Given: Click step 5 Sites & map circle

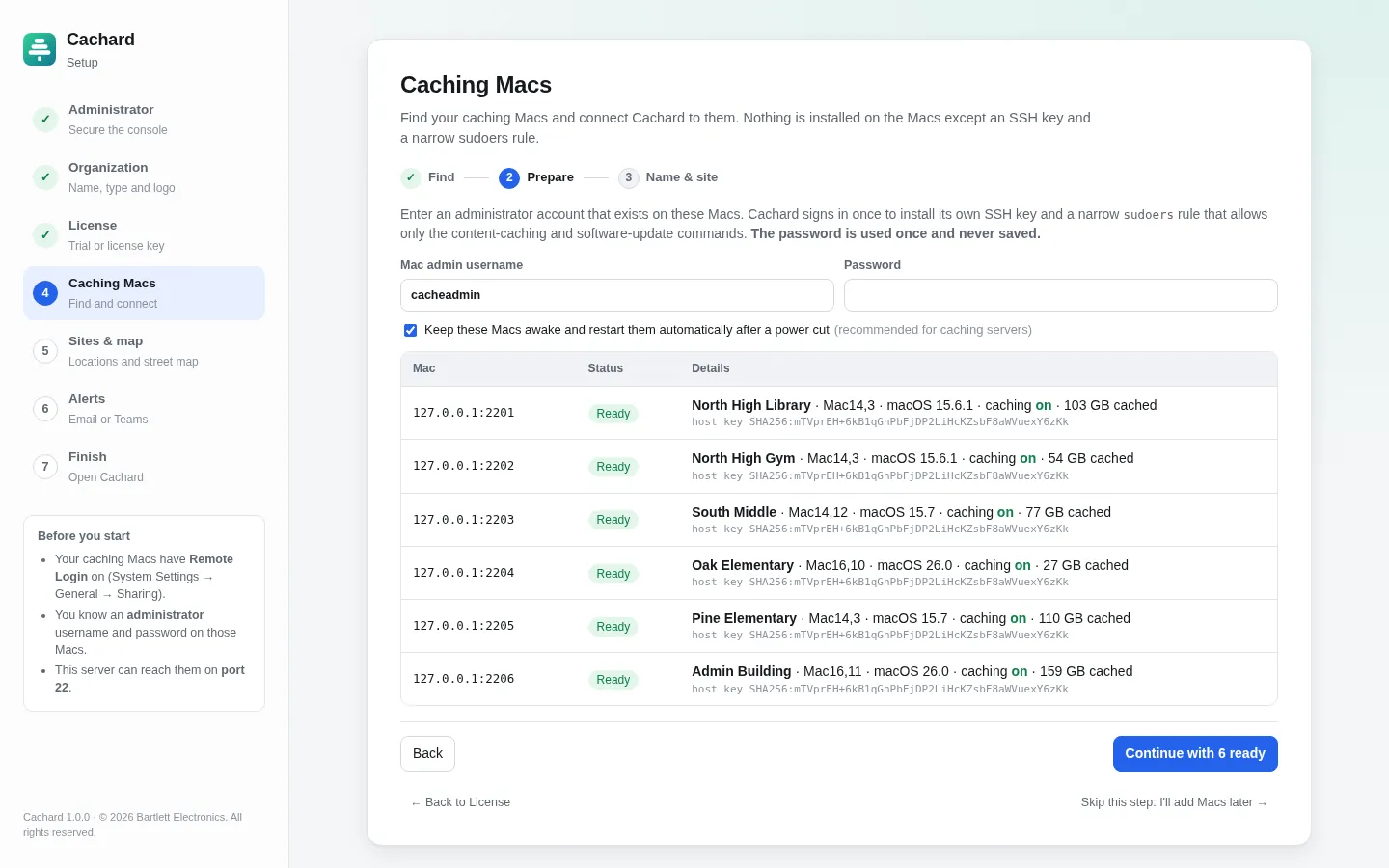Looking at the screenshot, I should pos(45,351).
